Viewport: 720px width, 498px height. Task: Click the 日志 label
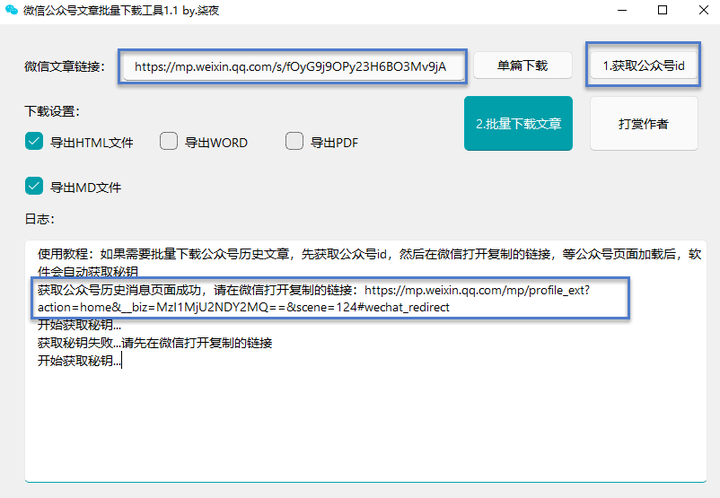(x=39, y=219)
